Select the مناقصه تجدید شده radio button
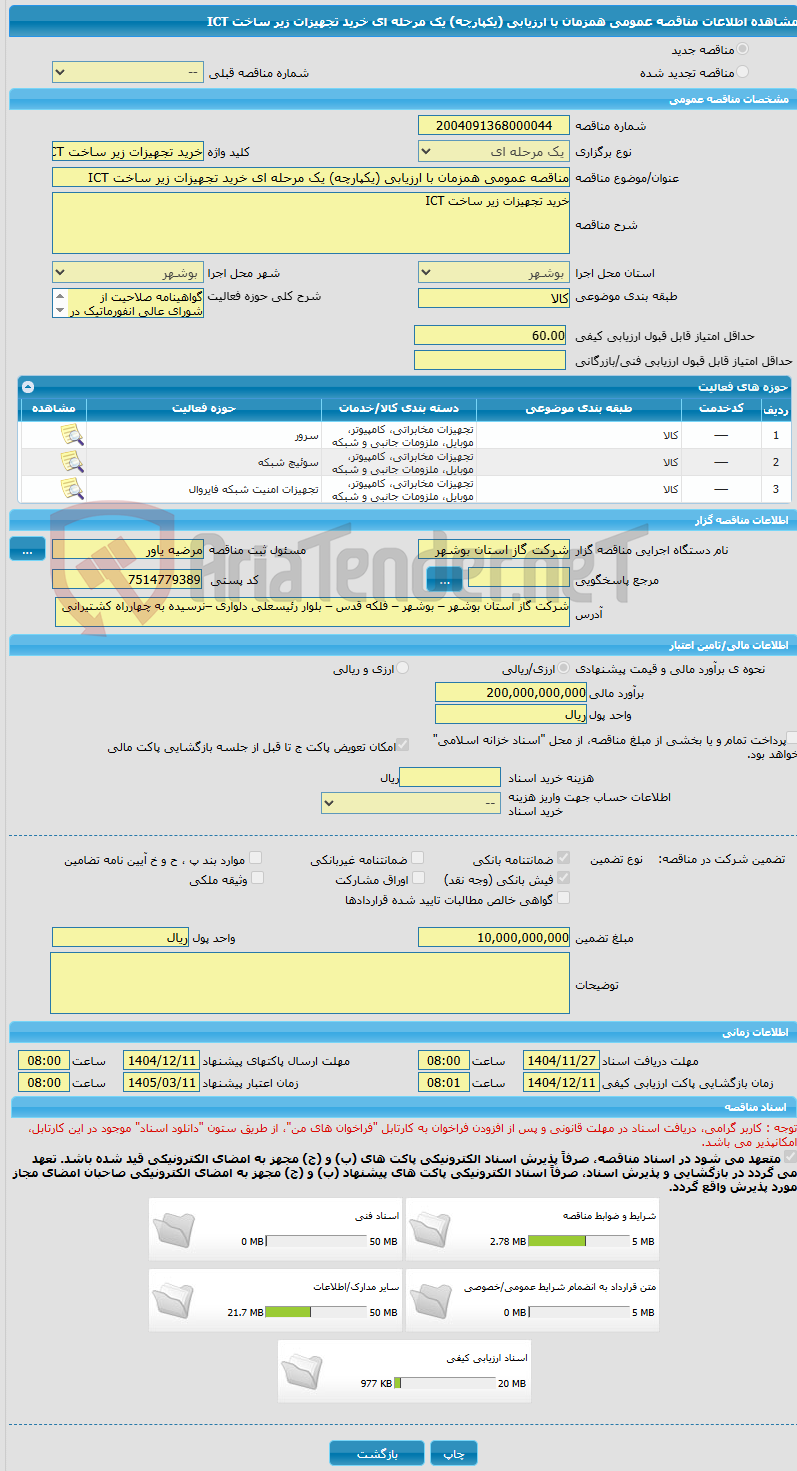This screenshot has height=1471, width=797. (742, 72)
